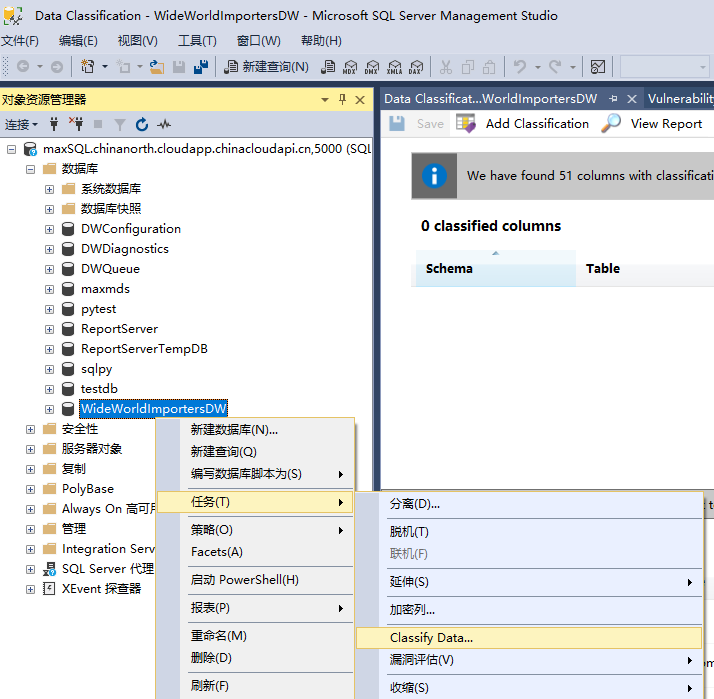Open the 编辑(E) menu
The image size is (714, 699).
click(78, 41)
